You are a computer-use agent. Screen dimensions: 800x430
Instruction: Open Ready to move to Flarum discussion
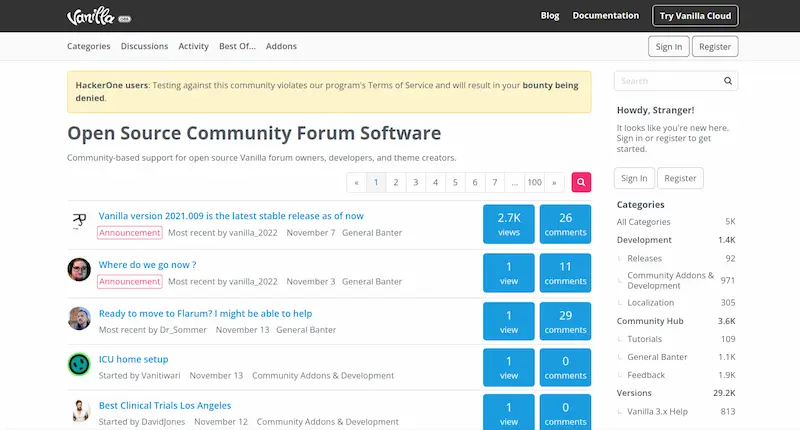pyautogui.click(x=205, y=313)
